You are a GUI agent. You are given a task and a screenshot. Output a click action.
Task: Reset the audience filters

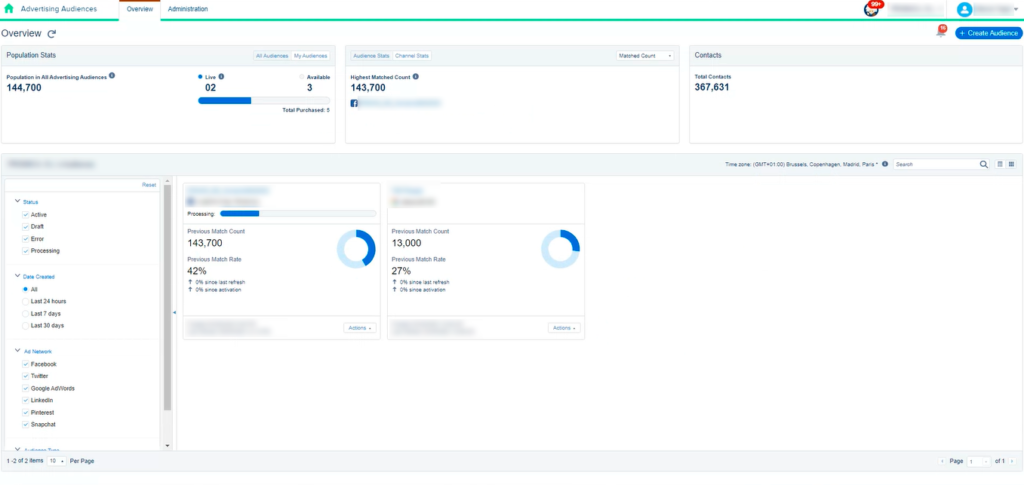[x=148, y=185]
